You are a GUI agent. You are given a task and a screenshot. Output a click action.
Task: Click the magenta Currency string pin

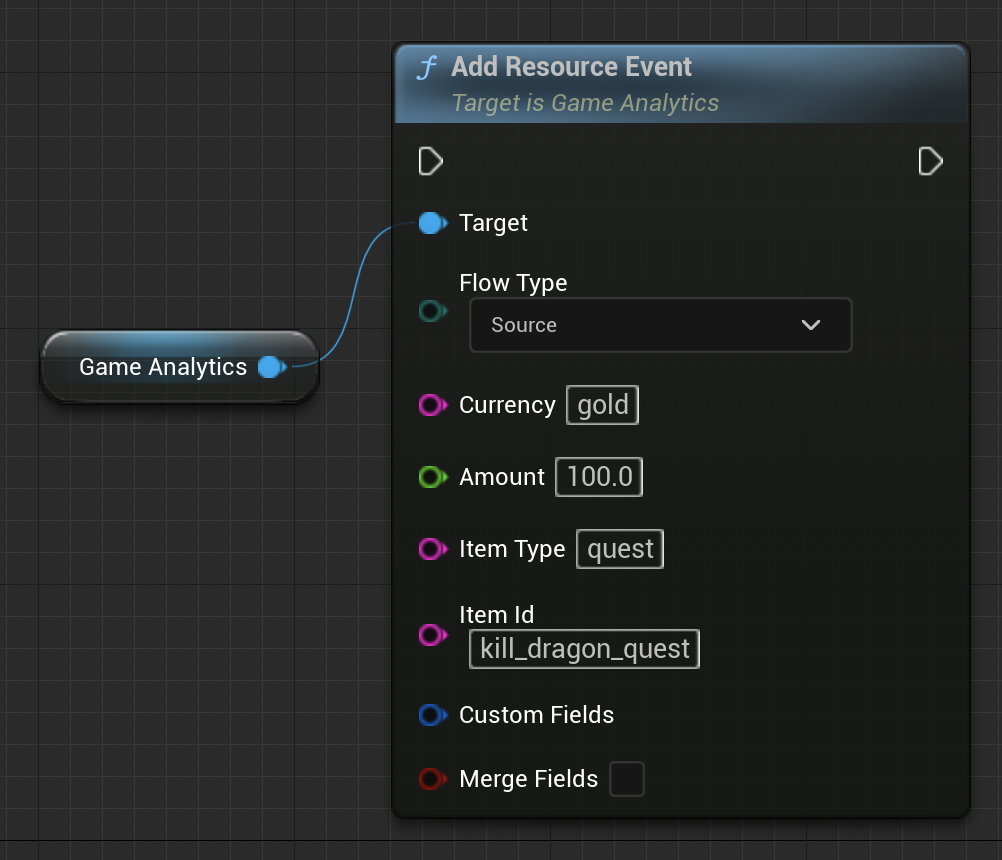click(x=431, y=405)
